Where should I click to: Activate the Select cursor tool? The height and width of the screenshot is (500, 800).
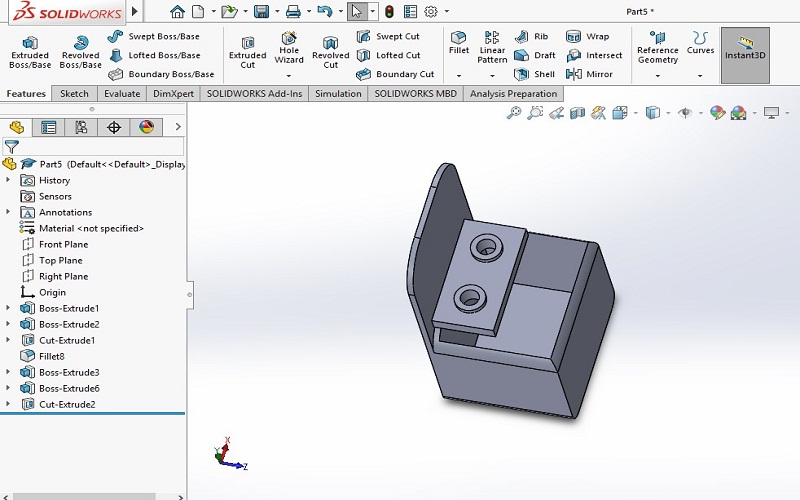coord(357,11)
